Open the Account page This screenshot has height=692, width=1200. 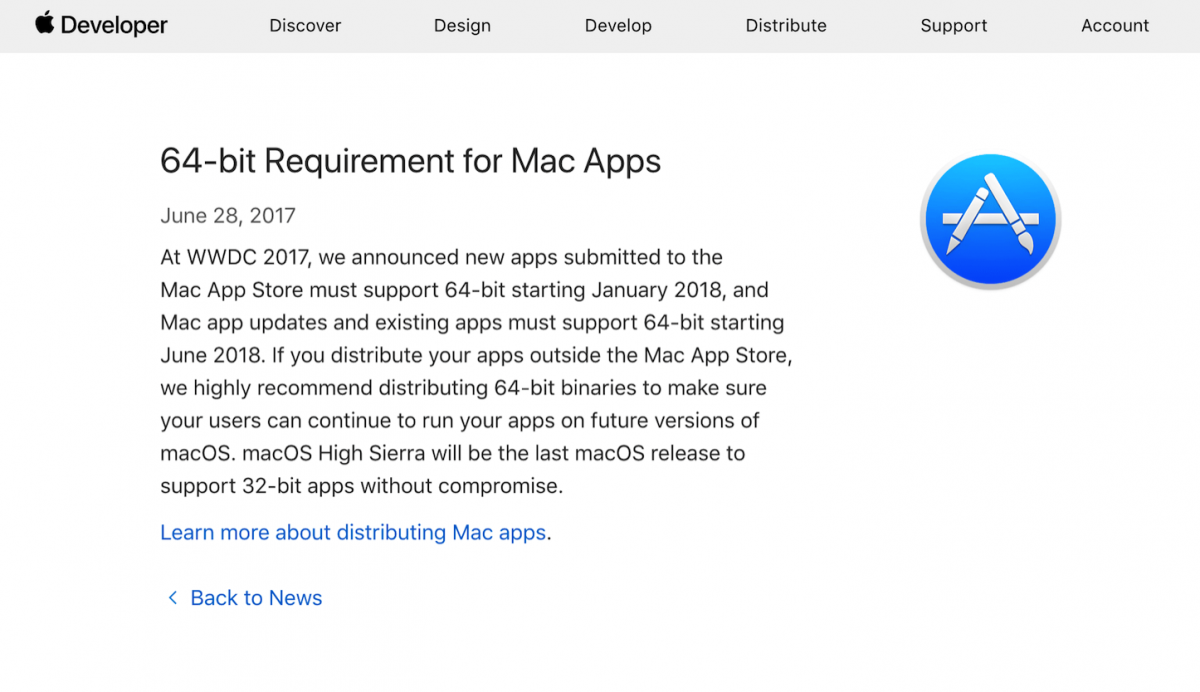(1114, 25)
